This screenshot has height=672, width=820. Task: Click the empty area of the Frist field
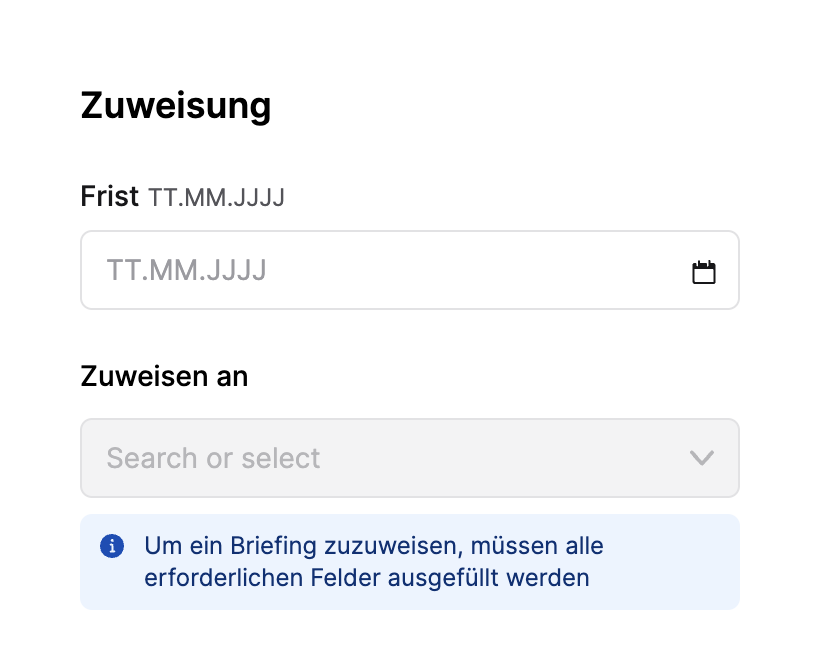click(480, 271)
